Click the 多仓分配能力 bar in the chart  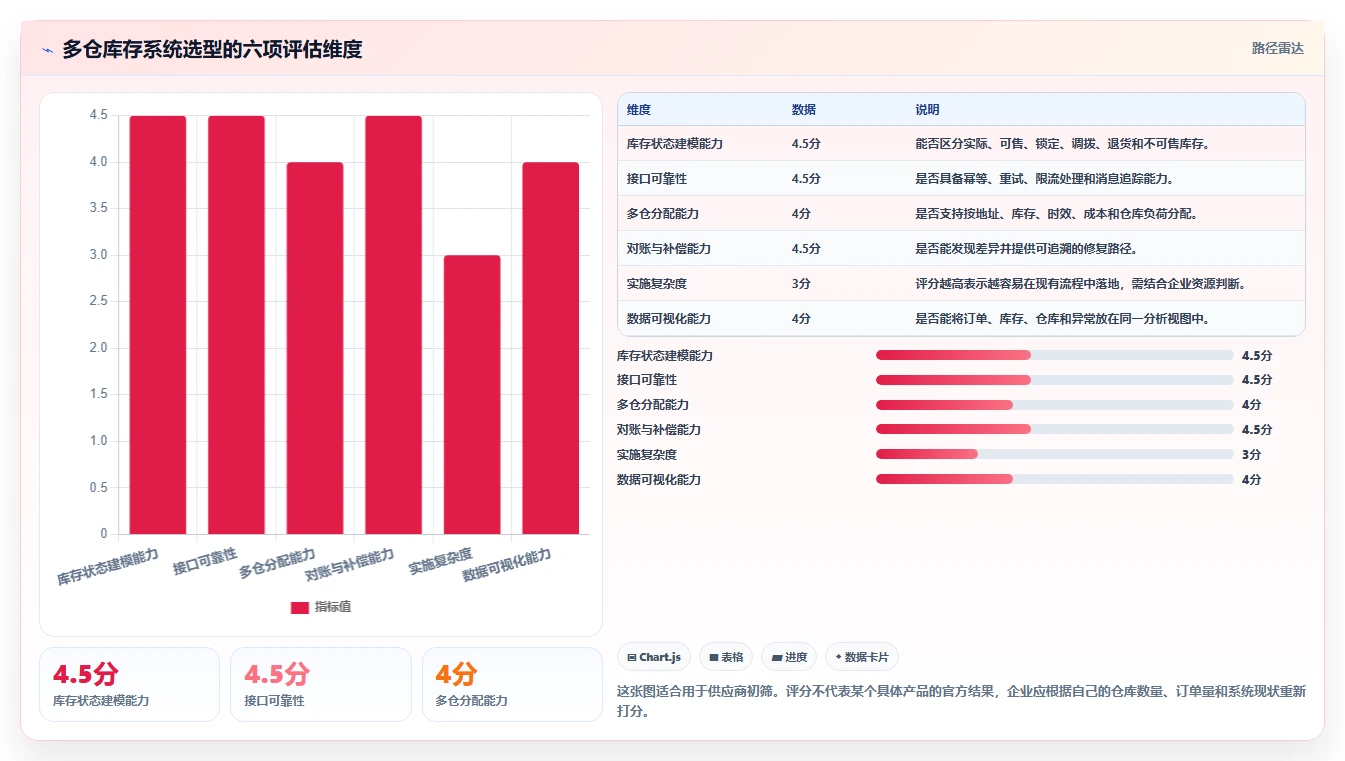tap(315, 348)
